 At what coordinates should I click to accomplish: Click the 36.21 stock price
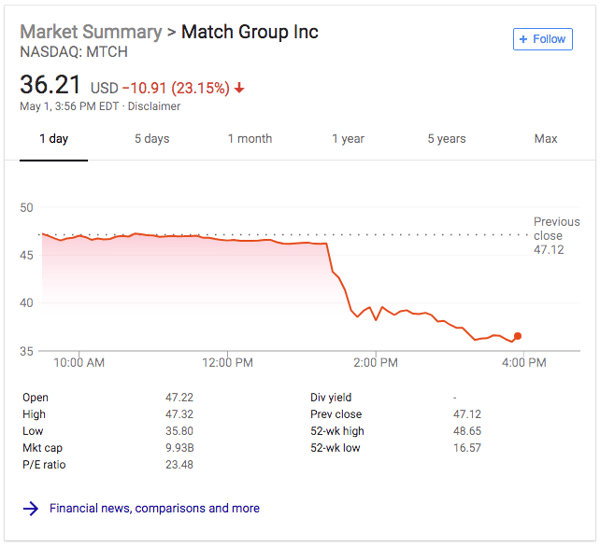[51, 85]
